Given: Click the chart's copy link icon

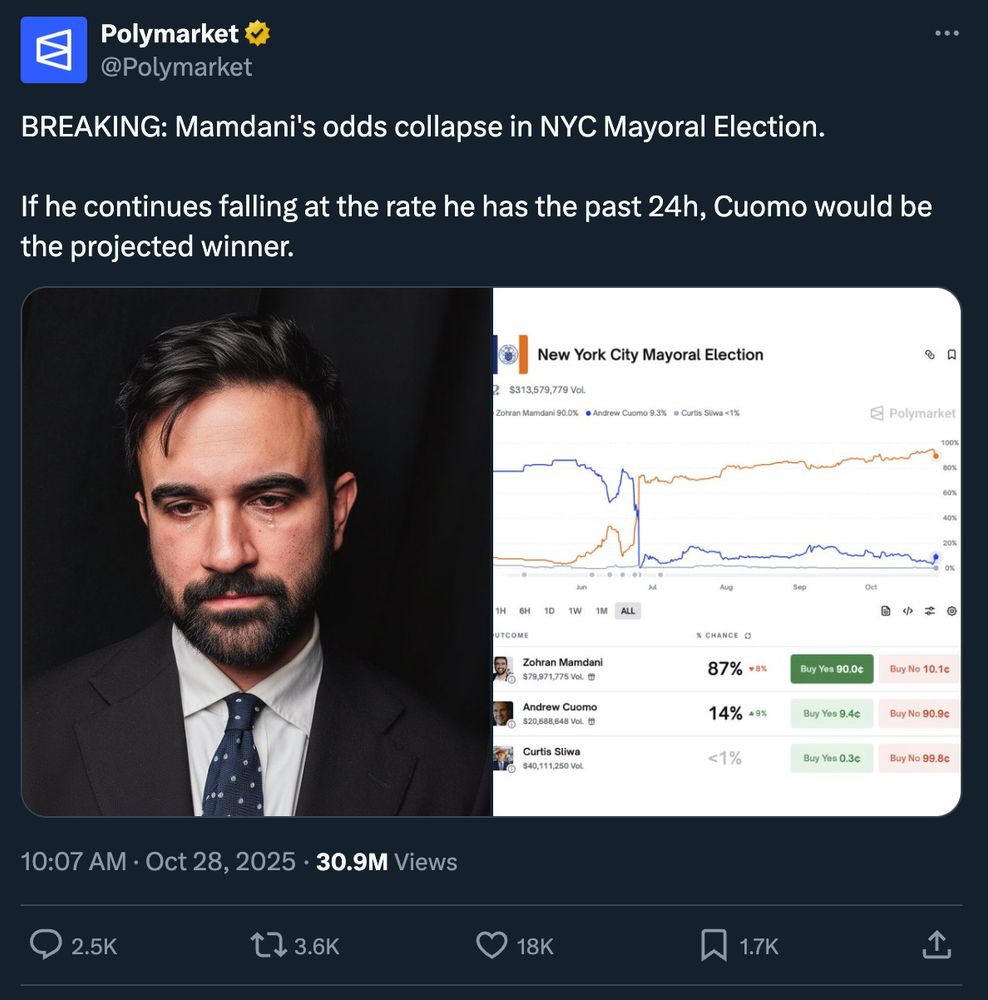Looking at the screenshot, I should pos(929,355).
